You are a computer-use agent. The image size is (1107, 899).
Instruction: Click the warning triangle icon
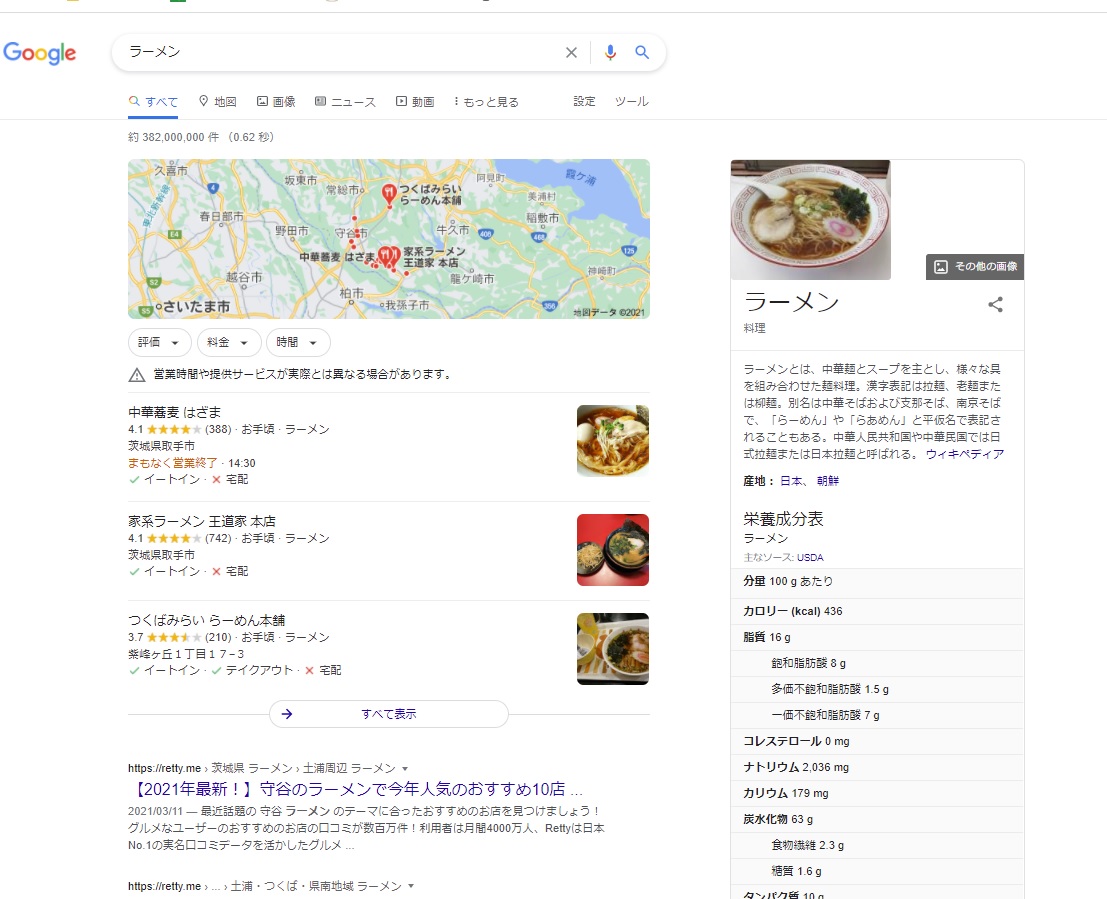(x=137, y=375)
